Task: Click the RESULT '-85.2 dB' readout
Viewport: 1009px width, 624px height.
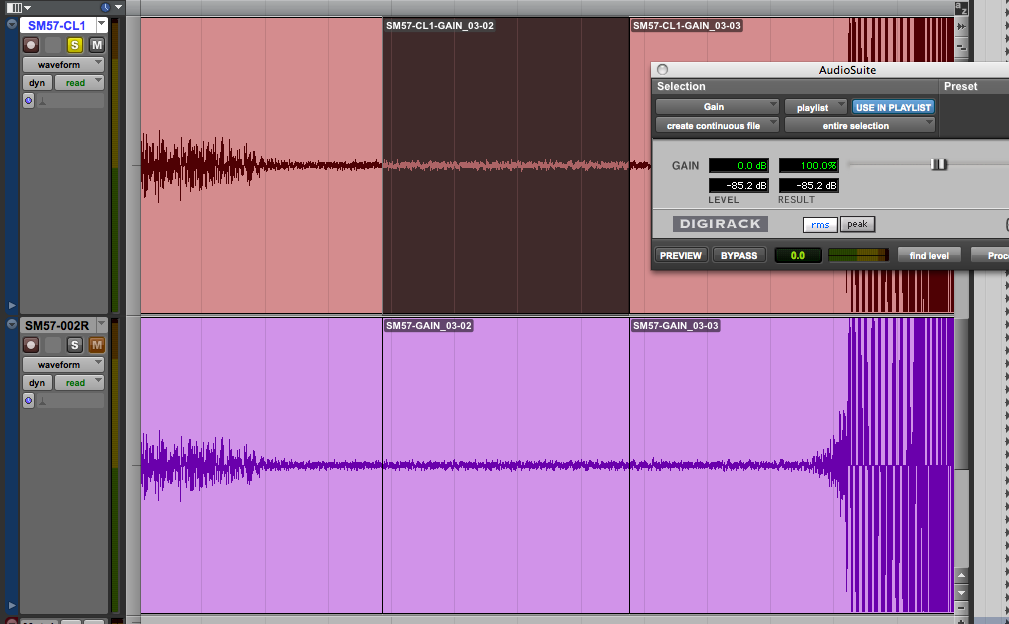Action: pyautogui.click(x=809, y=185)
